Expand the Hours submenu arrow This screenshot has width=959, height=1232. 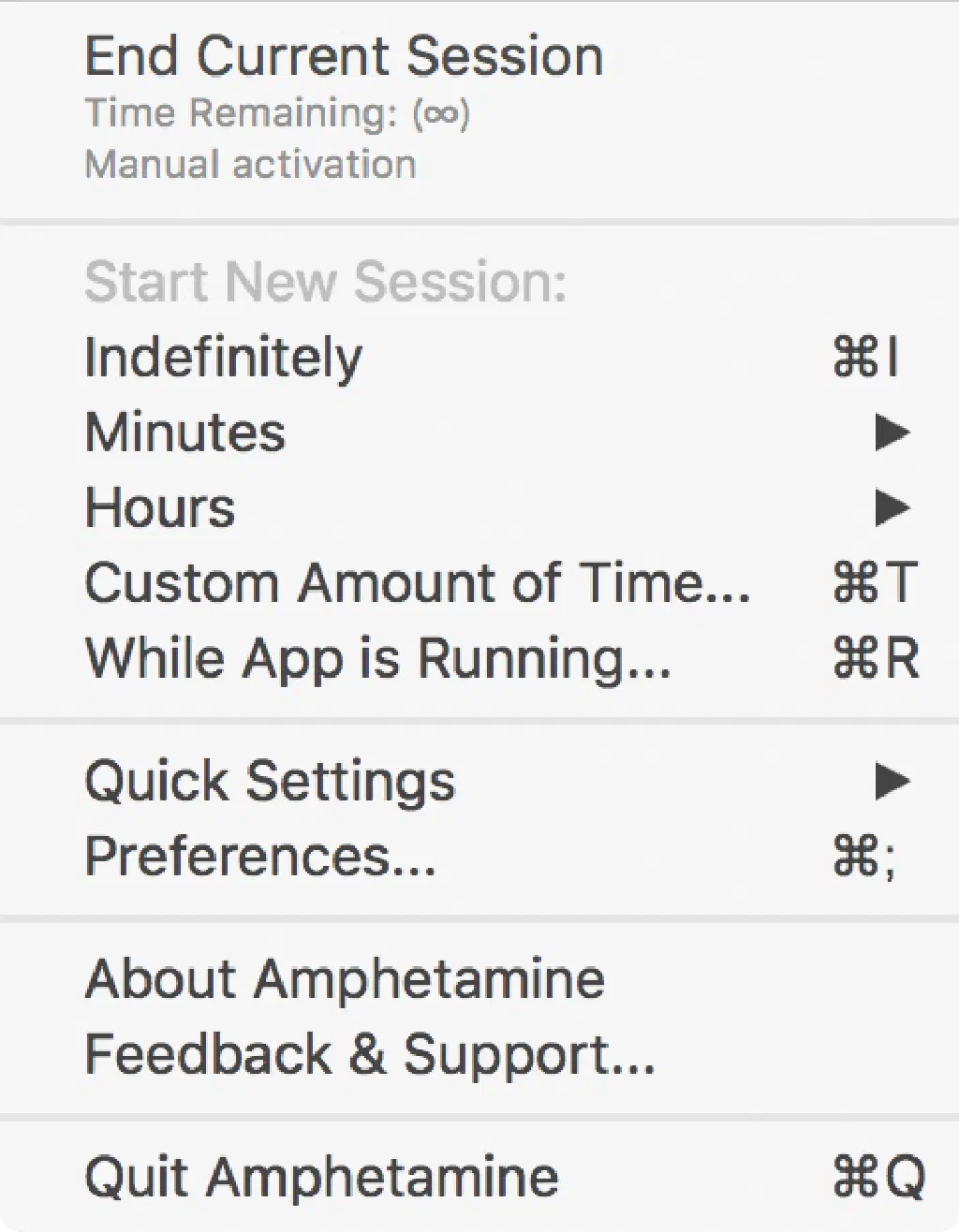(x=893, y=507)
